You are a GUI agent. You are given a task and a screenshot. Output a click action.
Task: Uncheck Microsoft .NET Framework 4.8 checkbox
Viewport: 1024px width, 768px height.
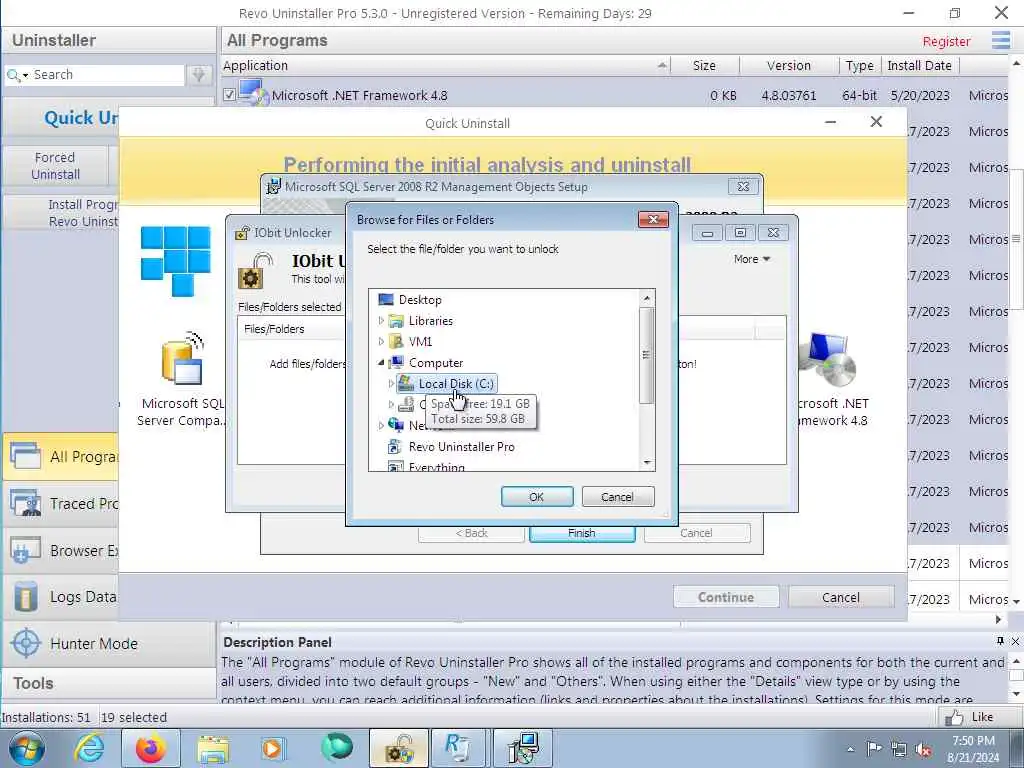coord(229,95)
